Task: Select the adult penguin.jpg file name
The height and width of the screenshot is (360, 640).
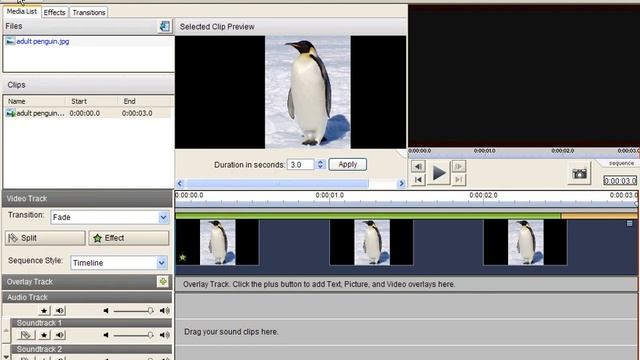Action: tap(43, 41)
